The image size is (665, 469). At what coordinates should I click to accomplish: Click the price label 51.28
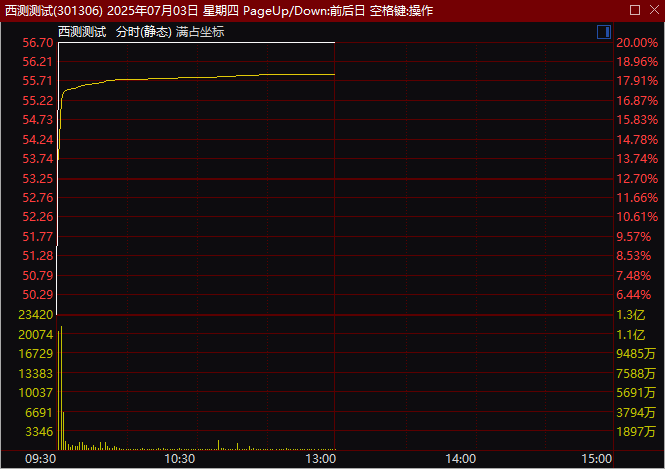pyautogui.click(x=38, y=256)
